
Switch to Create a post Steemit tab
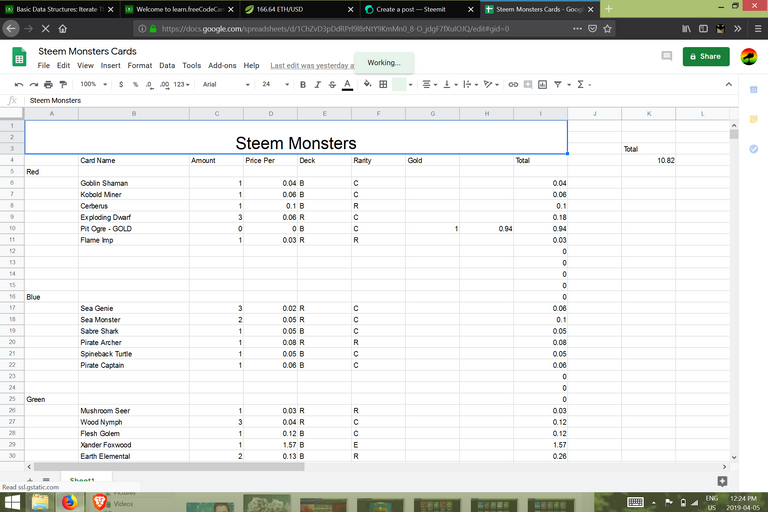(420, 9)
